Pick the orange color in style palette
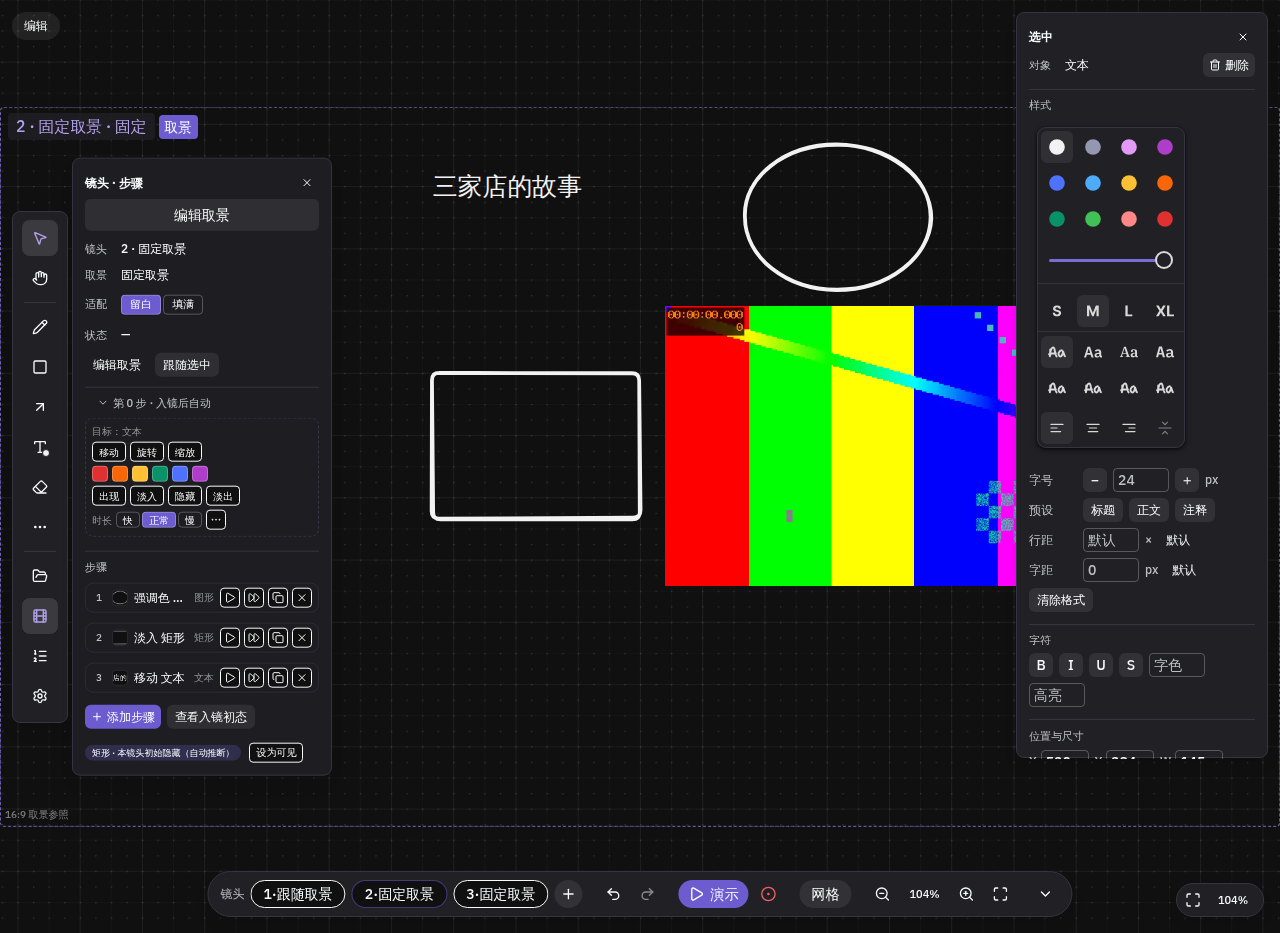Image resolution: width=1280 pixels, height=933 pixels. [x=1165, y=183]
